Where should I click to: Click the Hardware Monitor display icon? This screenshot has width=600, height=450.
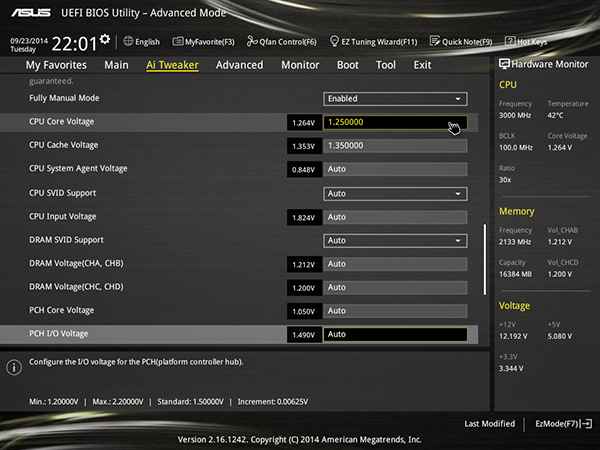(504, 64)
